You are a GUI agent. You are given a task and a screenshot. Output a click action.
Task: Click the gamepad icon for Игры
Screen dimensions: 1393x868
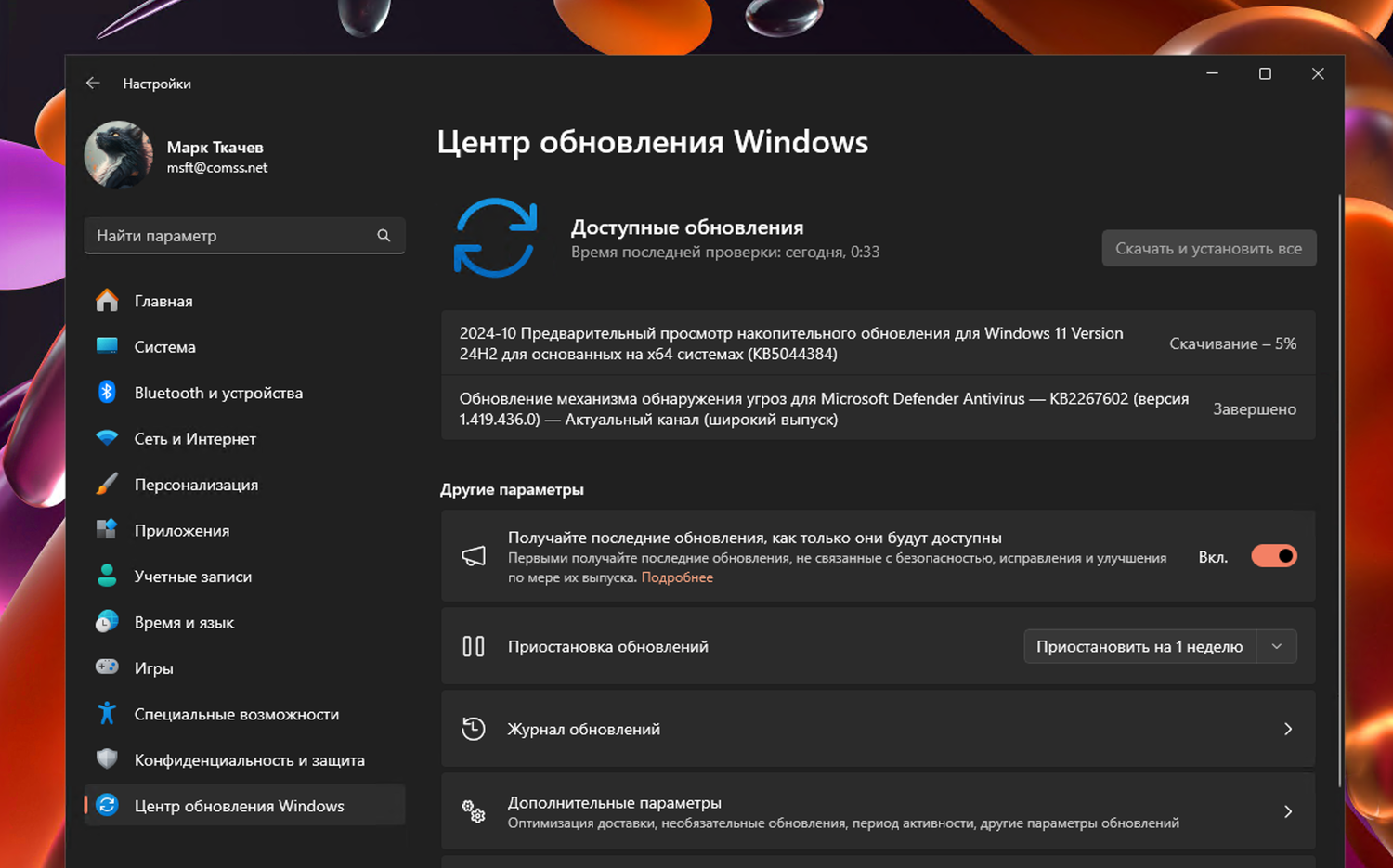[107, 667]
